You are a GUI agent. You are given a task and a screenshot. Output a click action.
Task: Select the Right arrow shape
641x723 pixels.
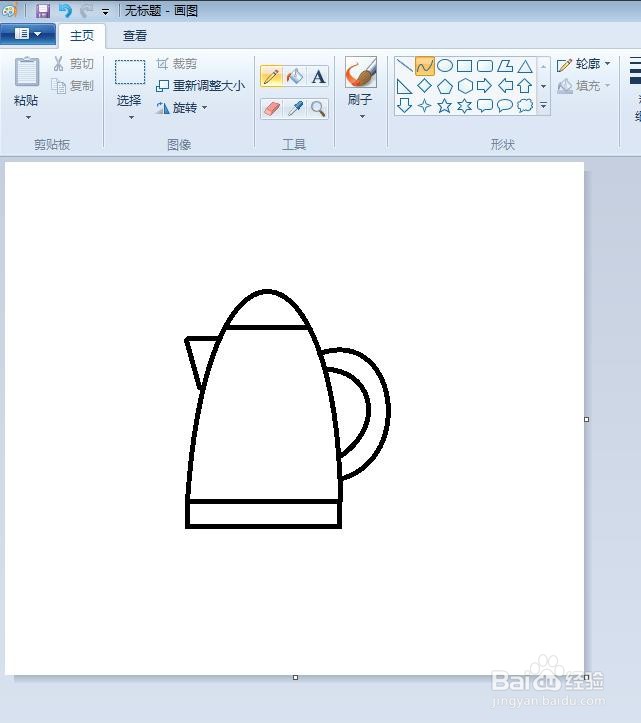[485, 86]
